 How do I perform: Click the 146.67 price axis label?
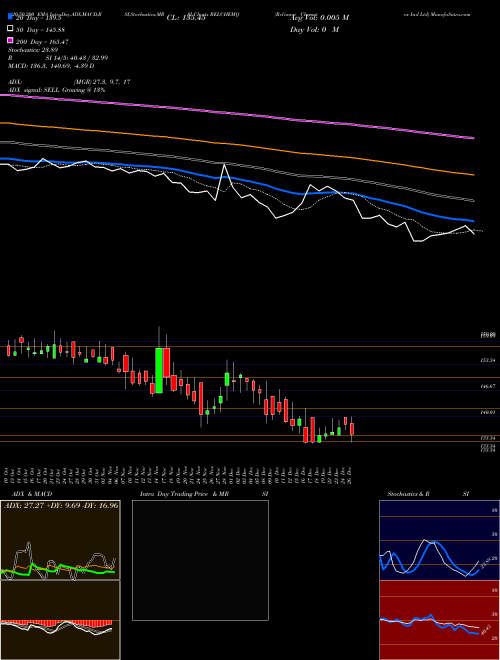[488, 386]
